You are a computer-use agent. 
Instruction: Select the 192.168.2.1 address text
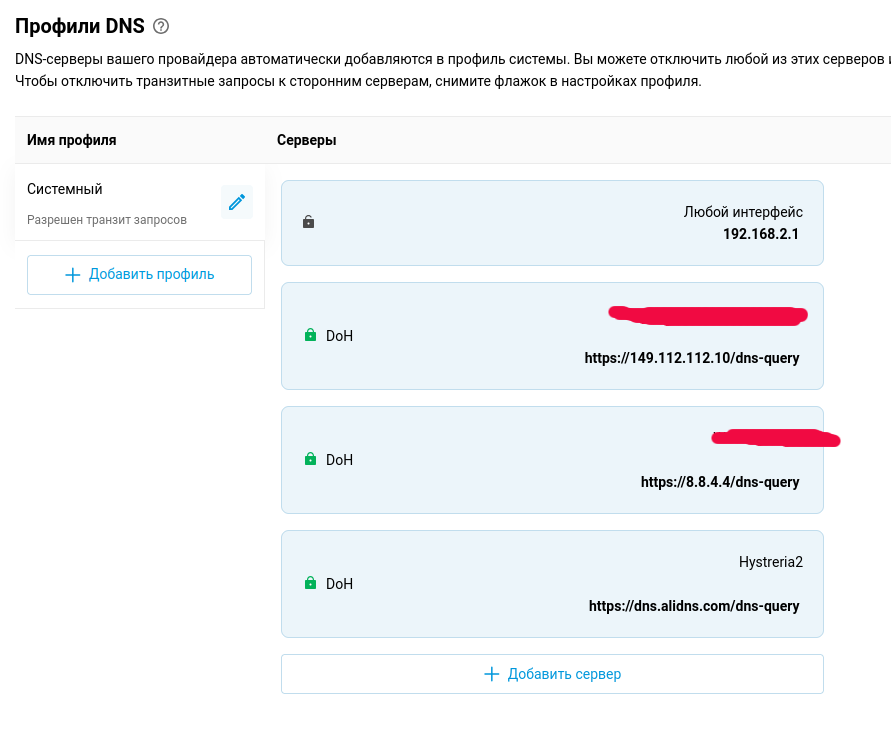coord(762,233)
